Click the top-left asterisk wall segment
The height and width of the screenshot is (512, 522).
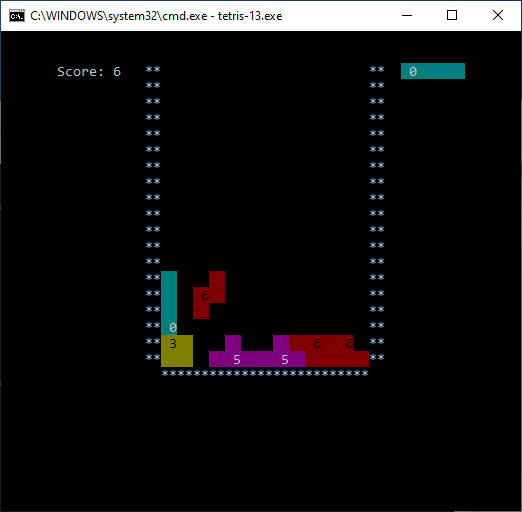pos(153,69)
